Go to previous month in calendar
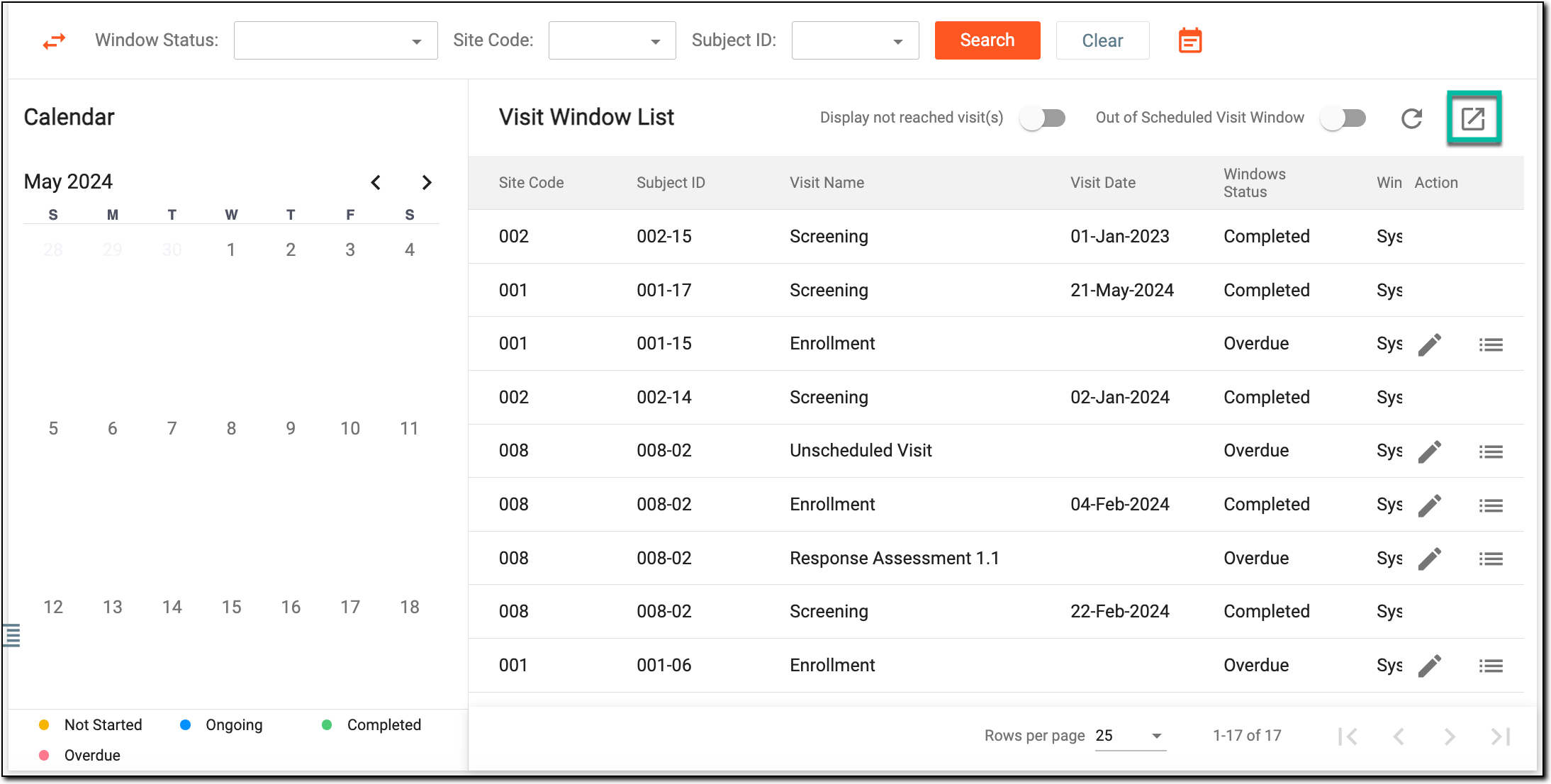The image size is (1551, 784). click(376, 183)
